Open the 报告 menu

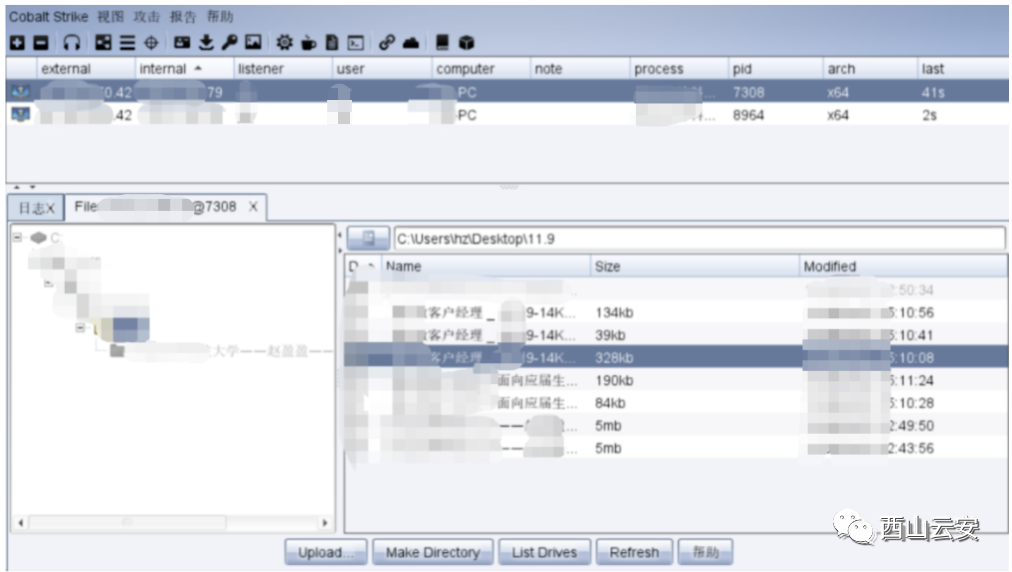183,17
